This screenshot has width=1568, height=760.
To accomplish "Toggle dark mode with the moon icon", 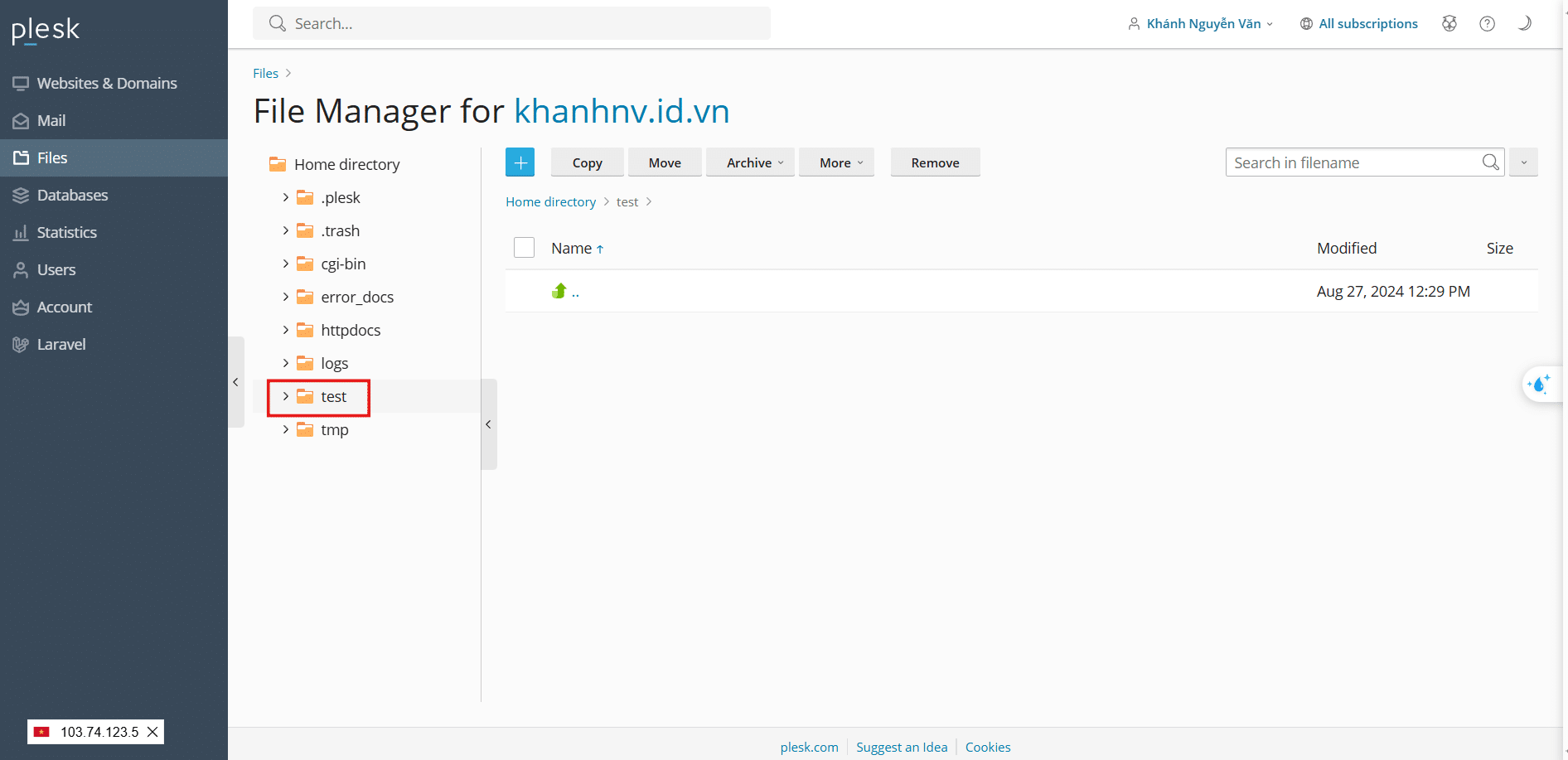I will [1524, 23].
